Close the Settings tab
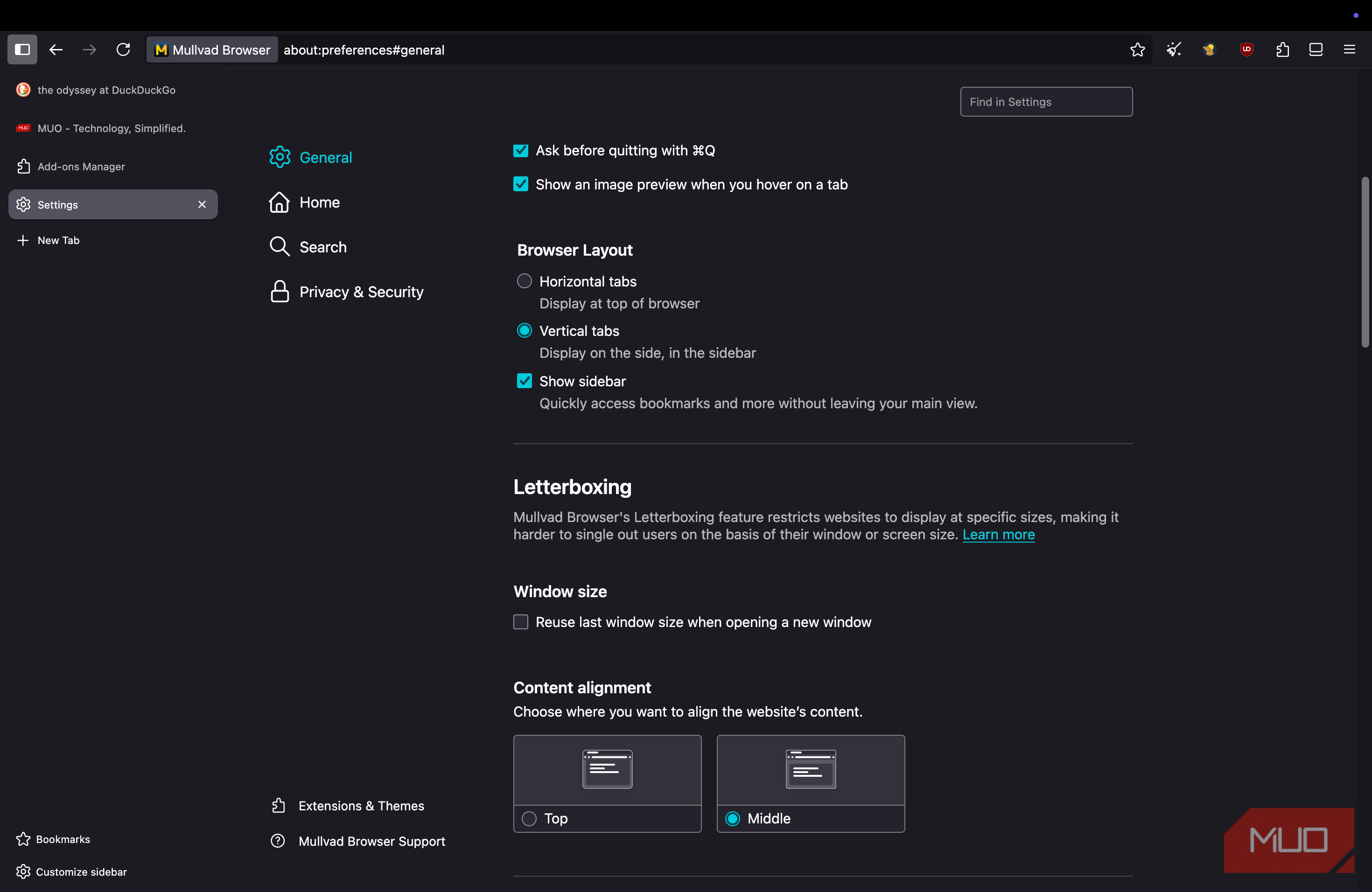Viewport: 1372px width, 892px height. pos(202,204)
